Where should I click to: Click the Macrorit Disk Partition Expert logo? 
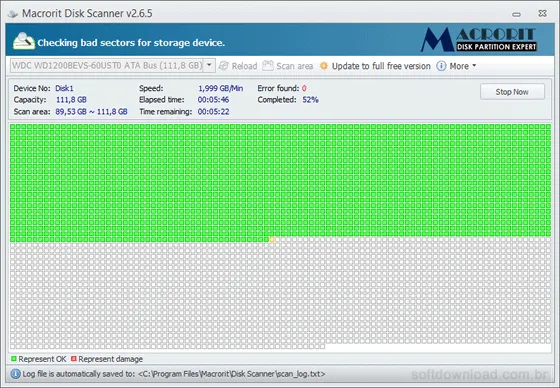point(479,40)
